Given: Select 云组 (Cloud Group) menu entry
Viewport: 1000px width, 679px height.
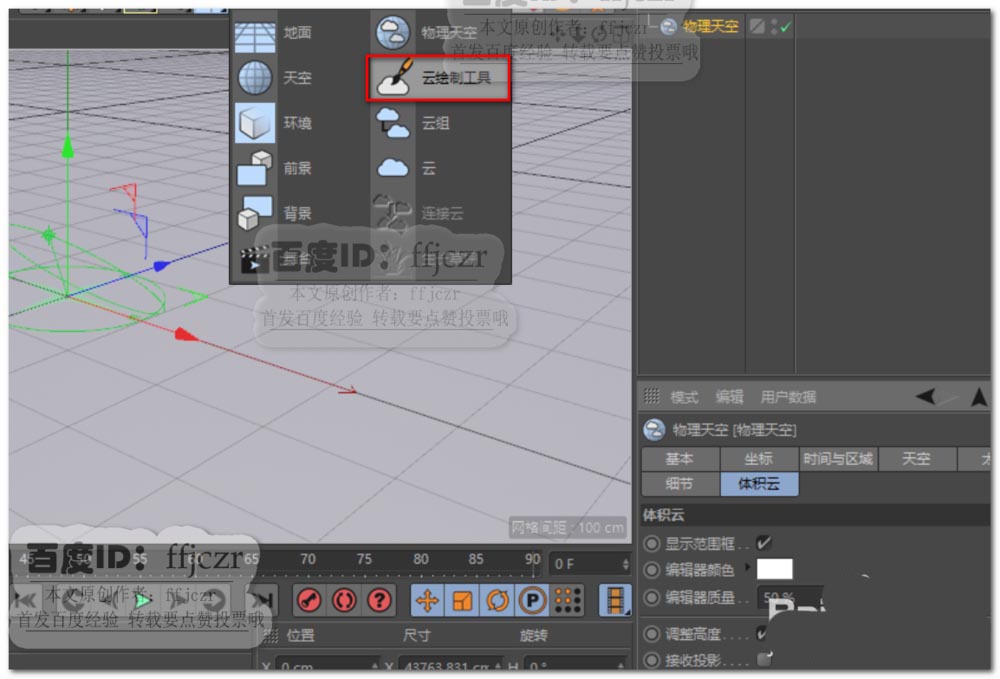Looking at the screenshot, I should click(x=436, y=122).
